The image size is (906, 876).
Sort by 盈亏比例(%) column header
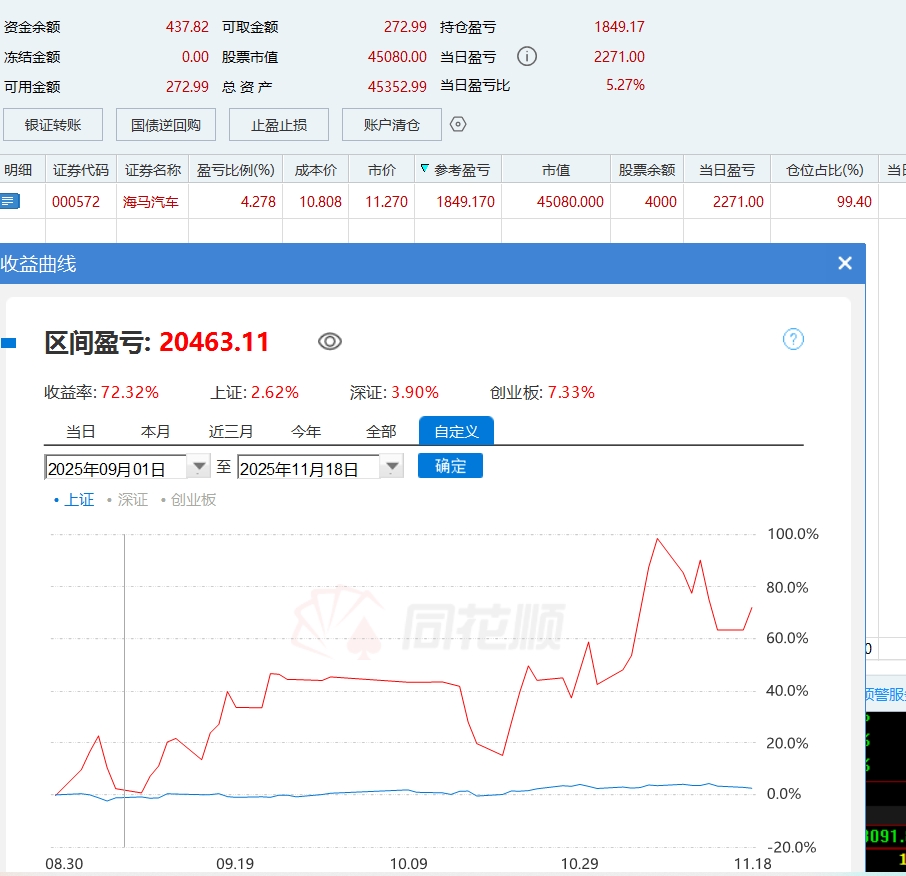tap(235, 170)
